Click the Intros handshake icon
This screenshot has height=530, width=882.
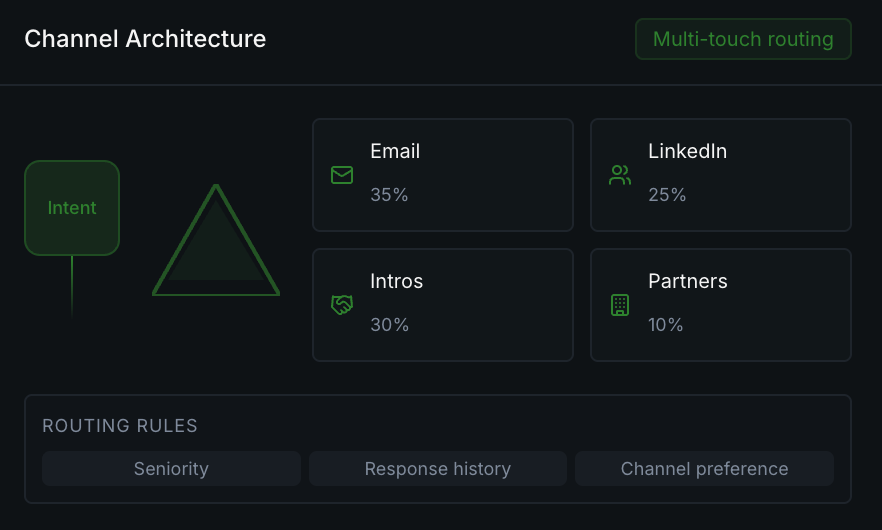(342, 305)
